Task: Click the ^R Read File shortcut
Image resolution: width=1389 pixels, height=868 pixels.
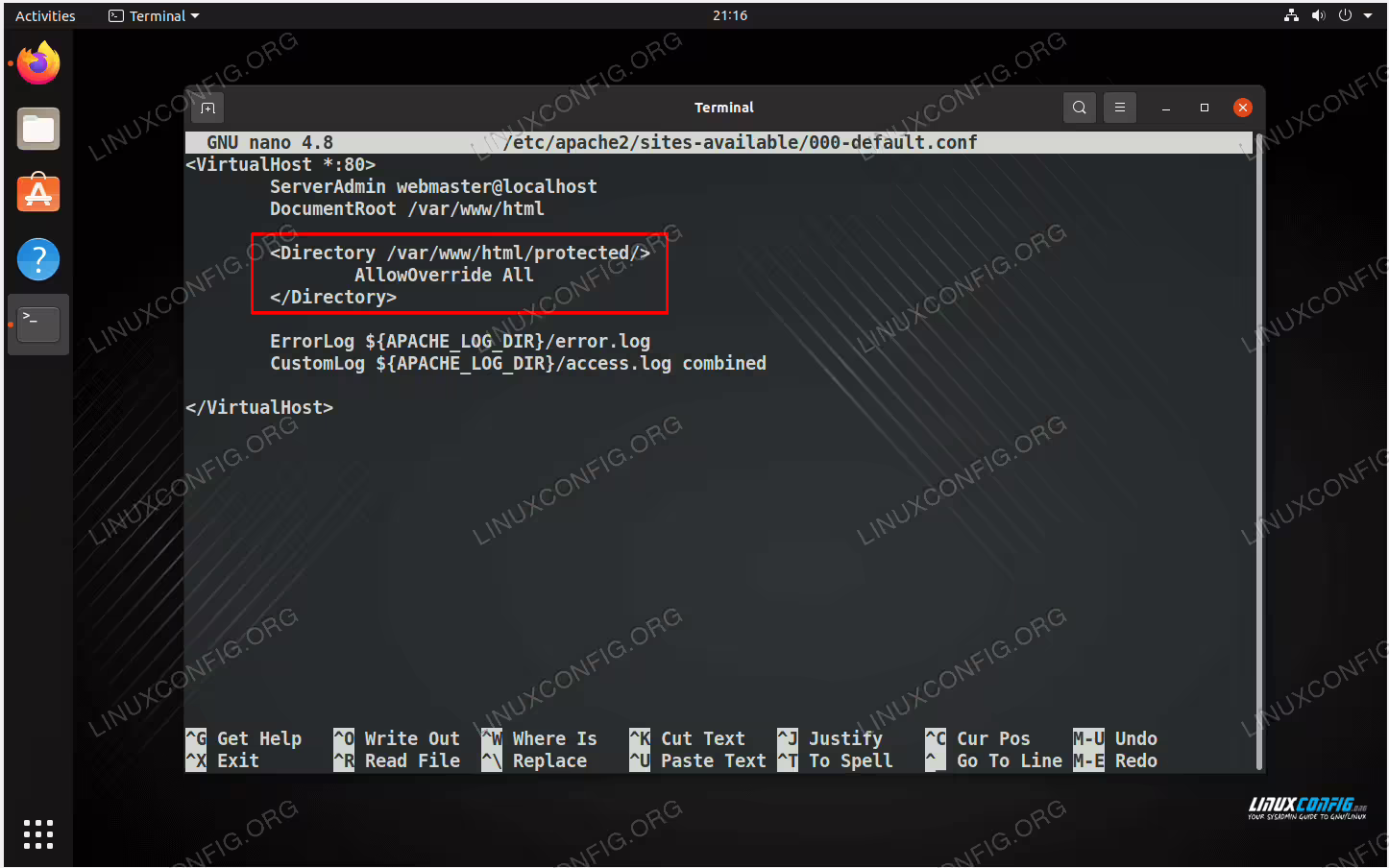Action: 397,760
